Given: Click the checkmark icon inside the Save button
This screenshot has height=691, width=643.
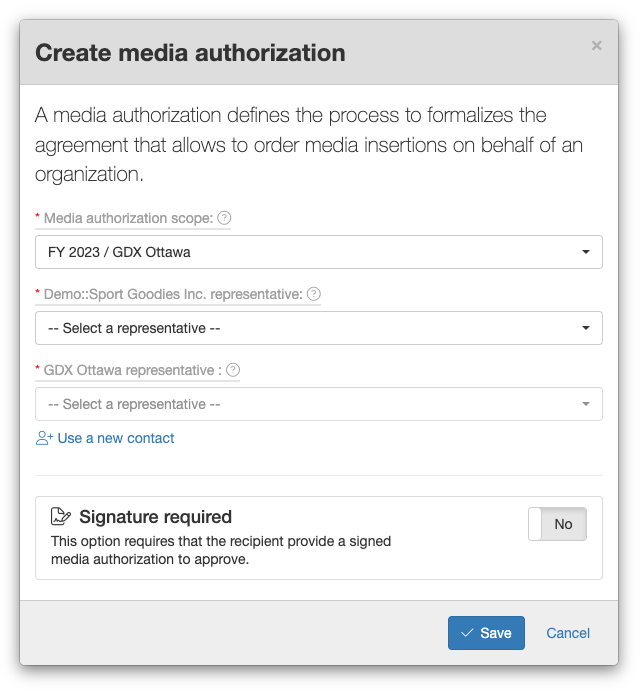Looking at the screenshot, I should 467,633.
